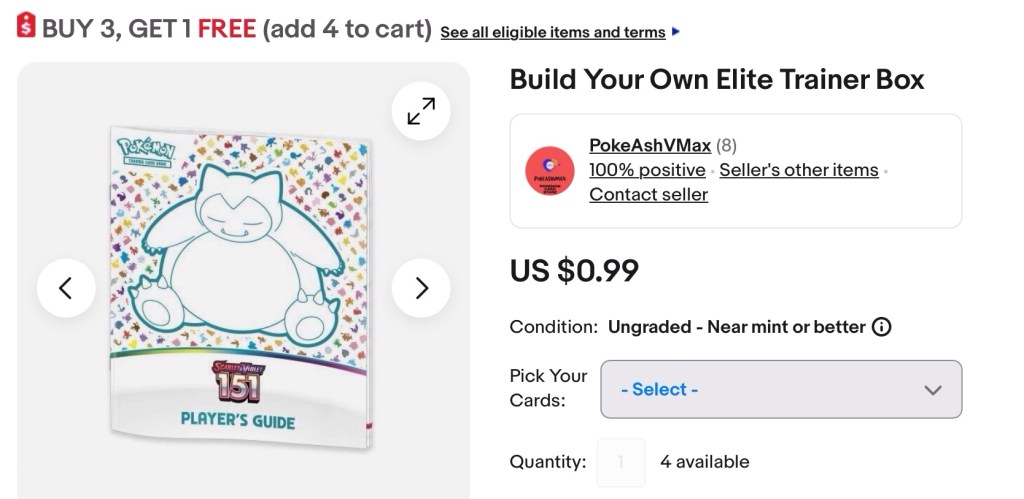Click the seller feedback count (8)
Viewport: 1024px width, 499px height.
[727, 146]
